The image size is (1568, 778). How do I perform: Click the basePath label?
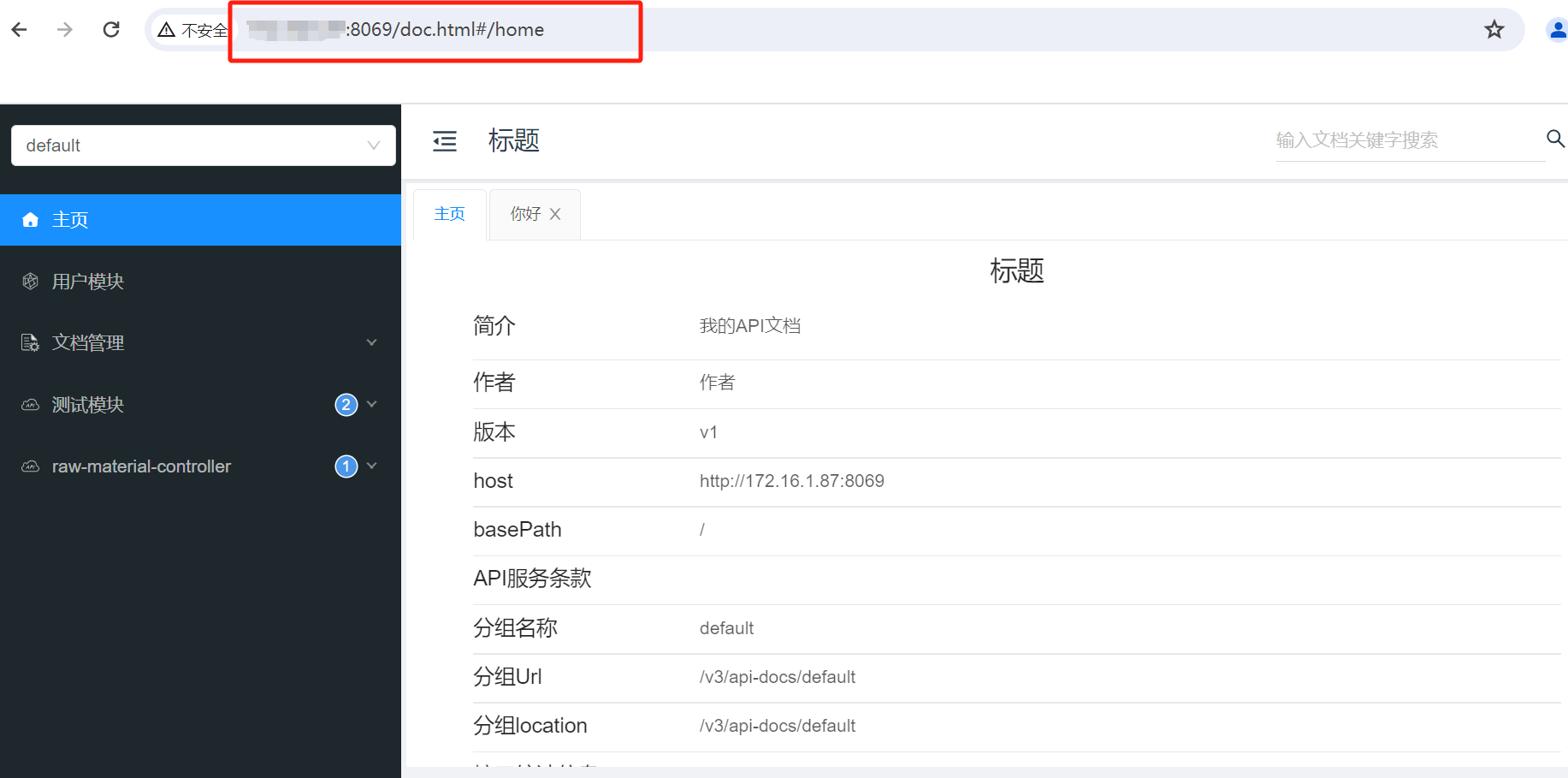coord(518,530)
